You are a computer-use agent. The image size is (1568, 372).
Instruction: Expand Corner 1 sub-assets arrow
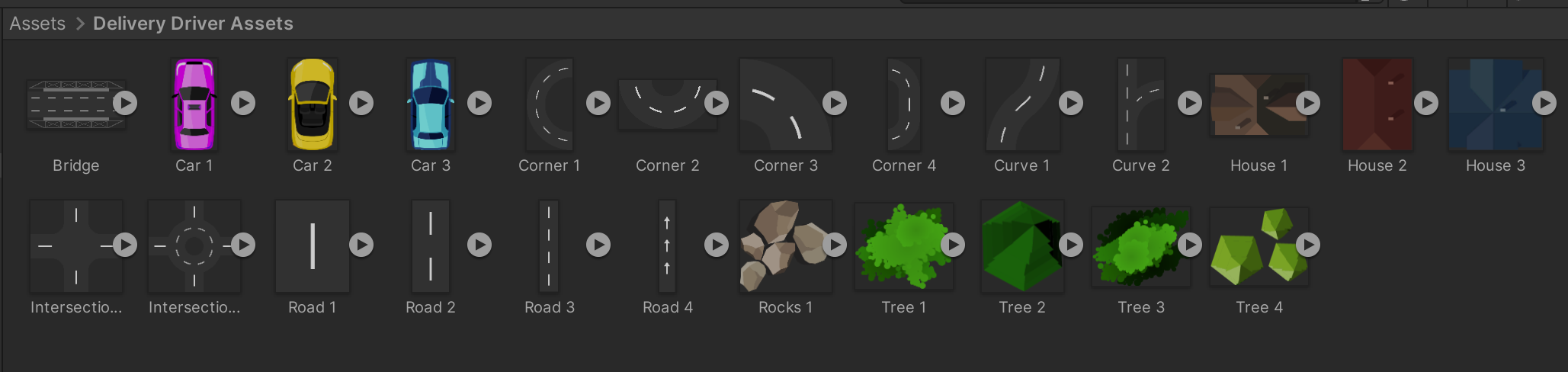coord(598,103)
